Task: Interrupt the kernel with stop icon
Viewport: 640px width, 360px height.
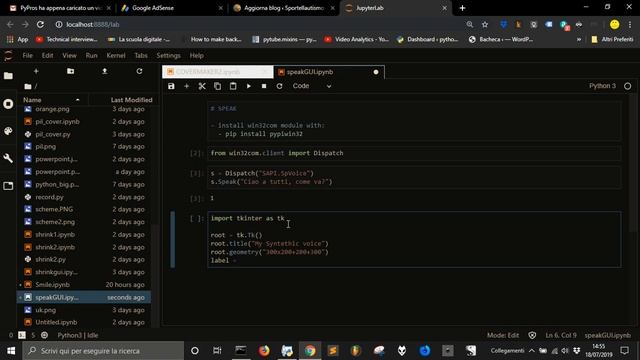Action: (264, 86)
